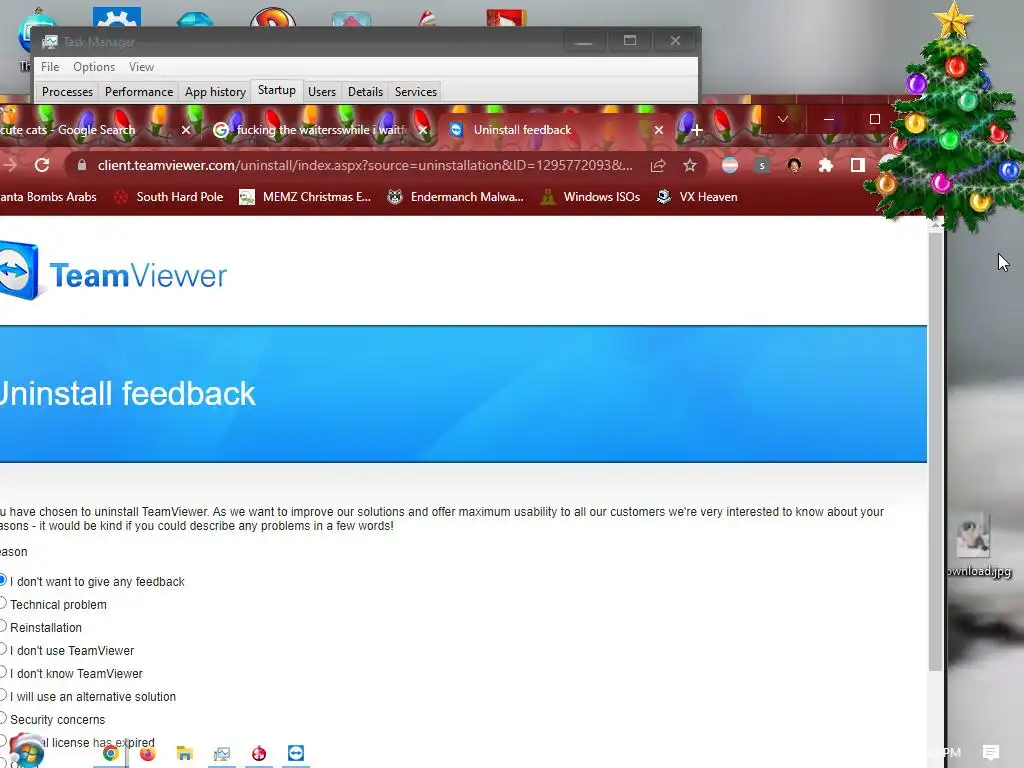Open TeamViewer from the taskbar
The image size is (1024, 768).
pos(296,754)
